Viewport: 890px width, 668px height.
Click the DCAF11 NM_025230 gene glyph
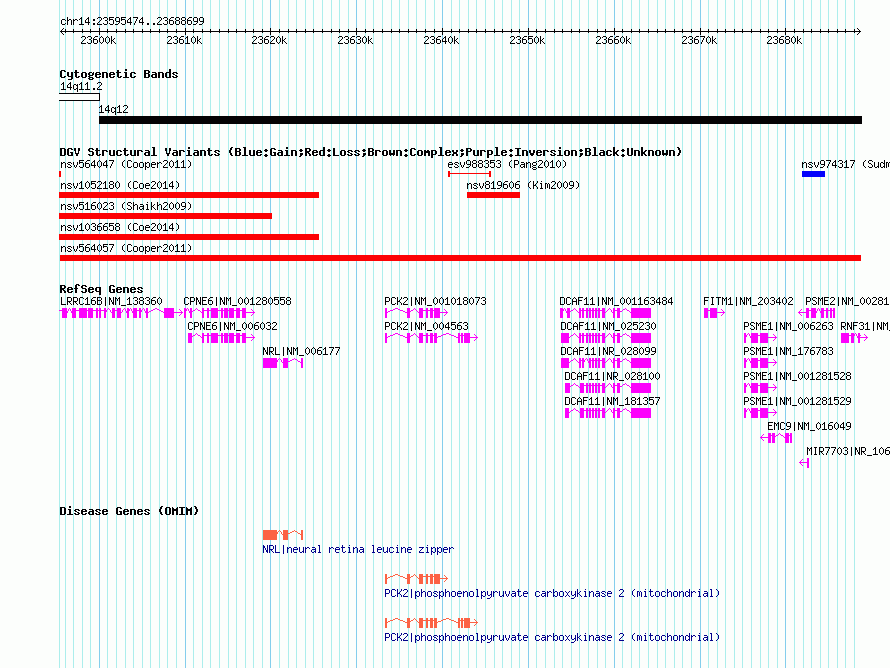[606, 338]
